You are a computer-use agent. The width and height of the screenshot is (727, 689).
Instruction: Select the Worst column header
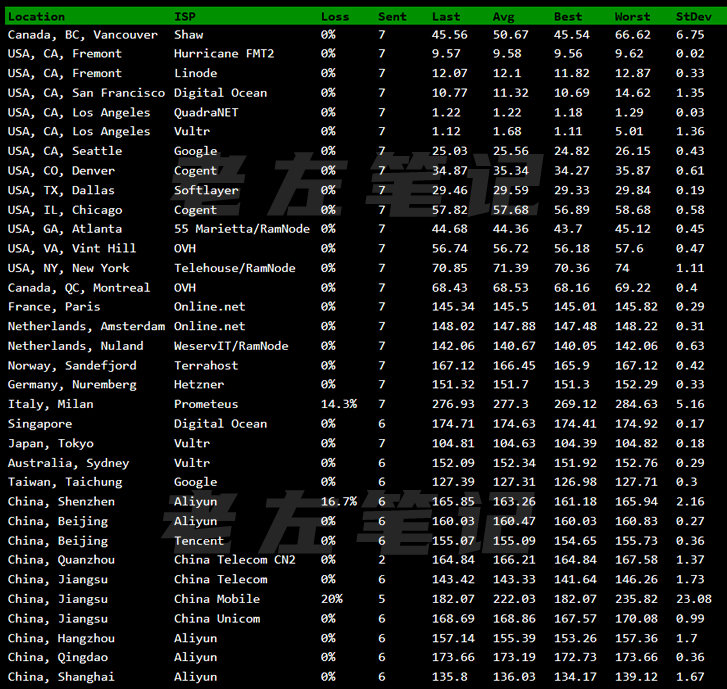click(632, 17)
